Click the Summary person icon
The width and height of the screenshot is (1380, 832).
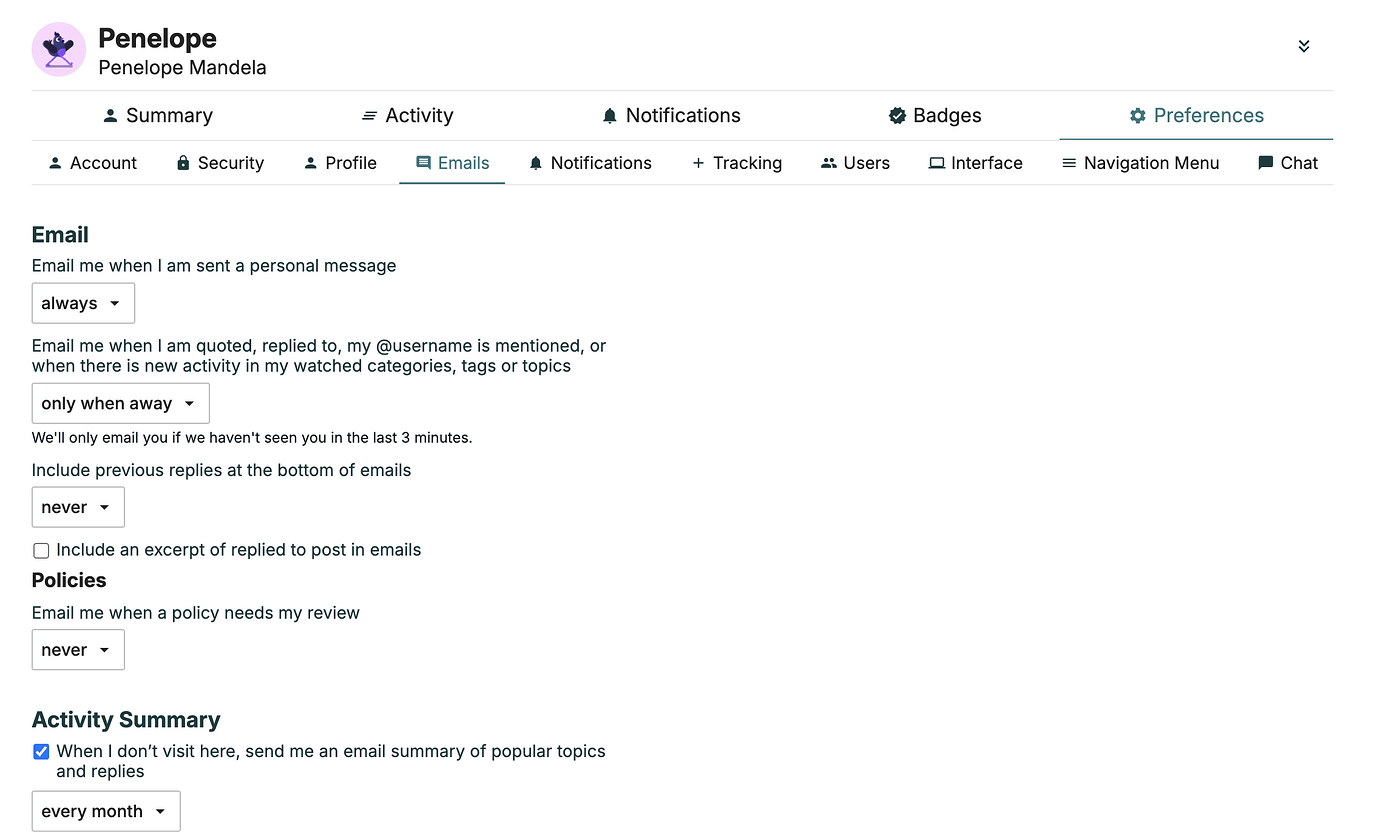tap(111, 116)
